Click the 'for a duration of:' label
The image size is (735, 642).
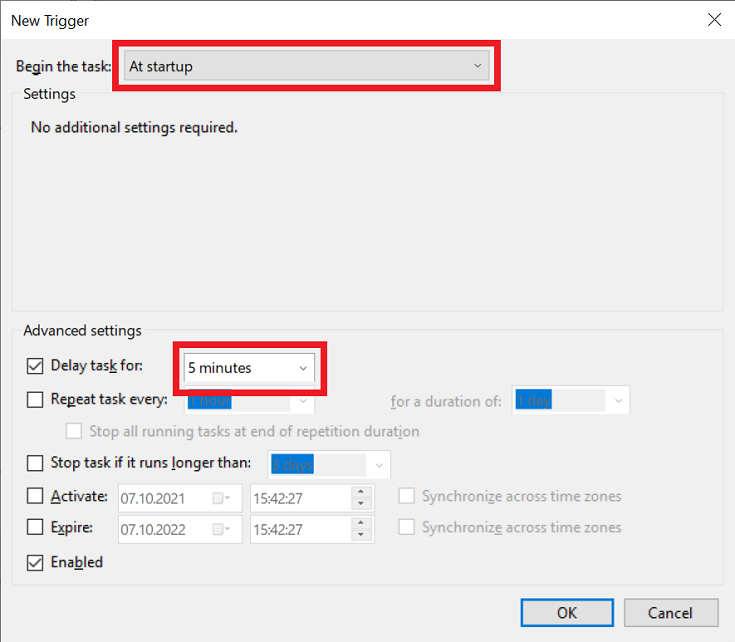click(446, 402)
